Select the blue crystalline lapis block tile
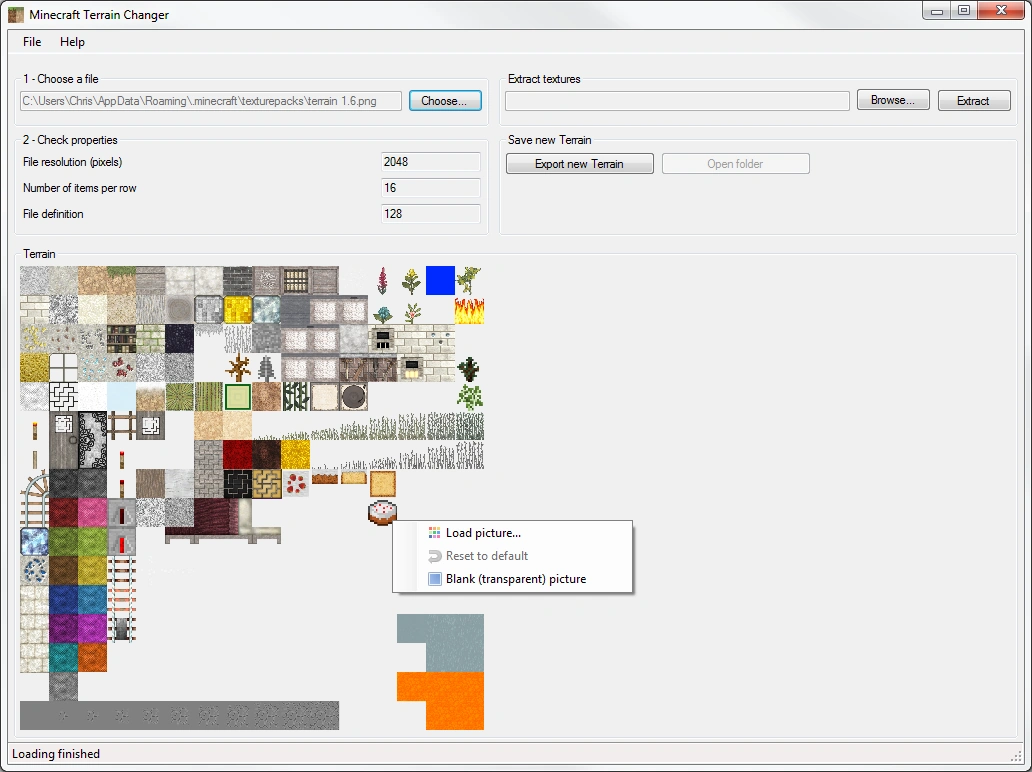Viewport: 1032px width, 772px height. (x=34, y=541)
